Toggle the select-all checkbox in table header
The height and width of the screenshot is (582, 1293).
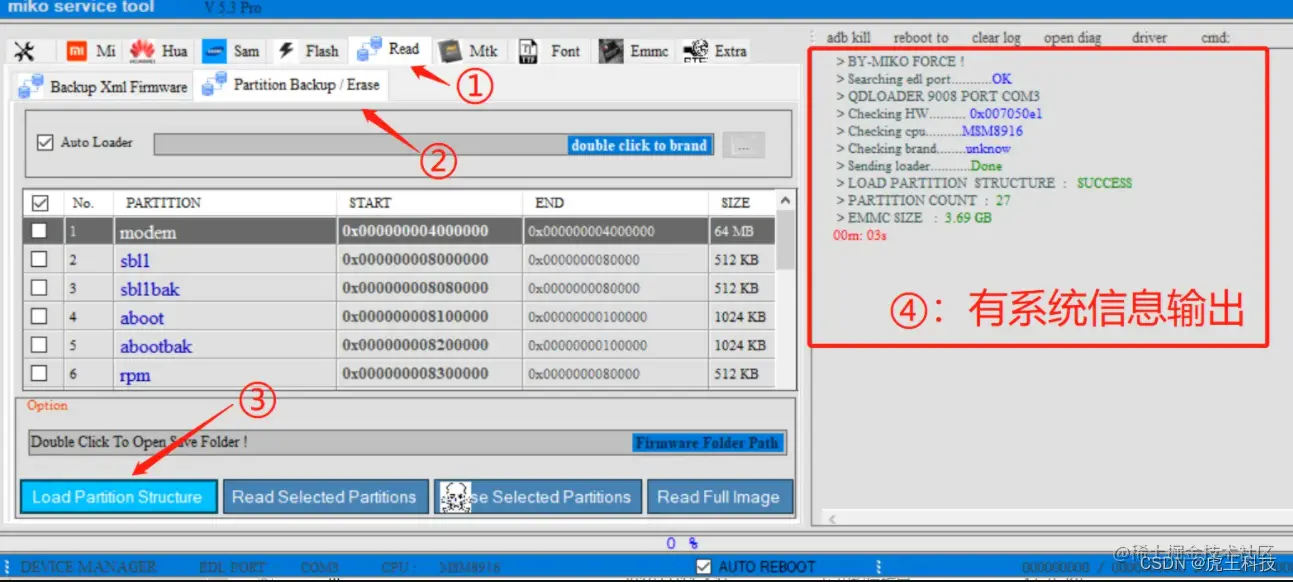coord(41,203)
